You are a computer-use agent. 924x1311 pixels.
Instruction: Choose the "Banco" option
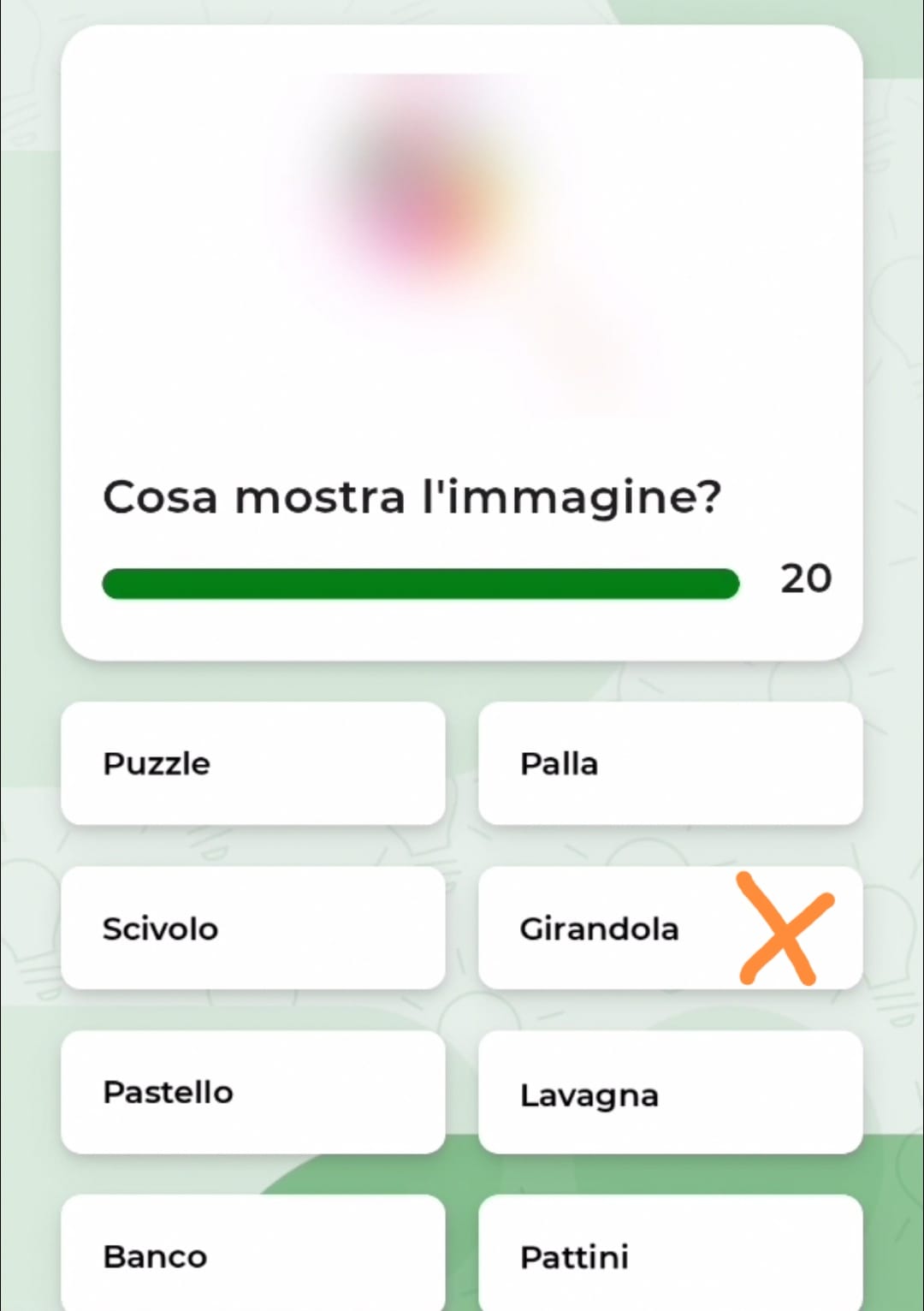pyautogui.click(x=252, y=1256)
